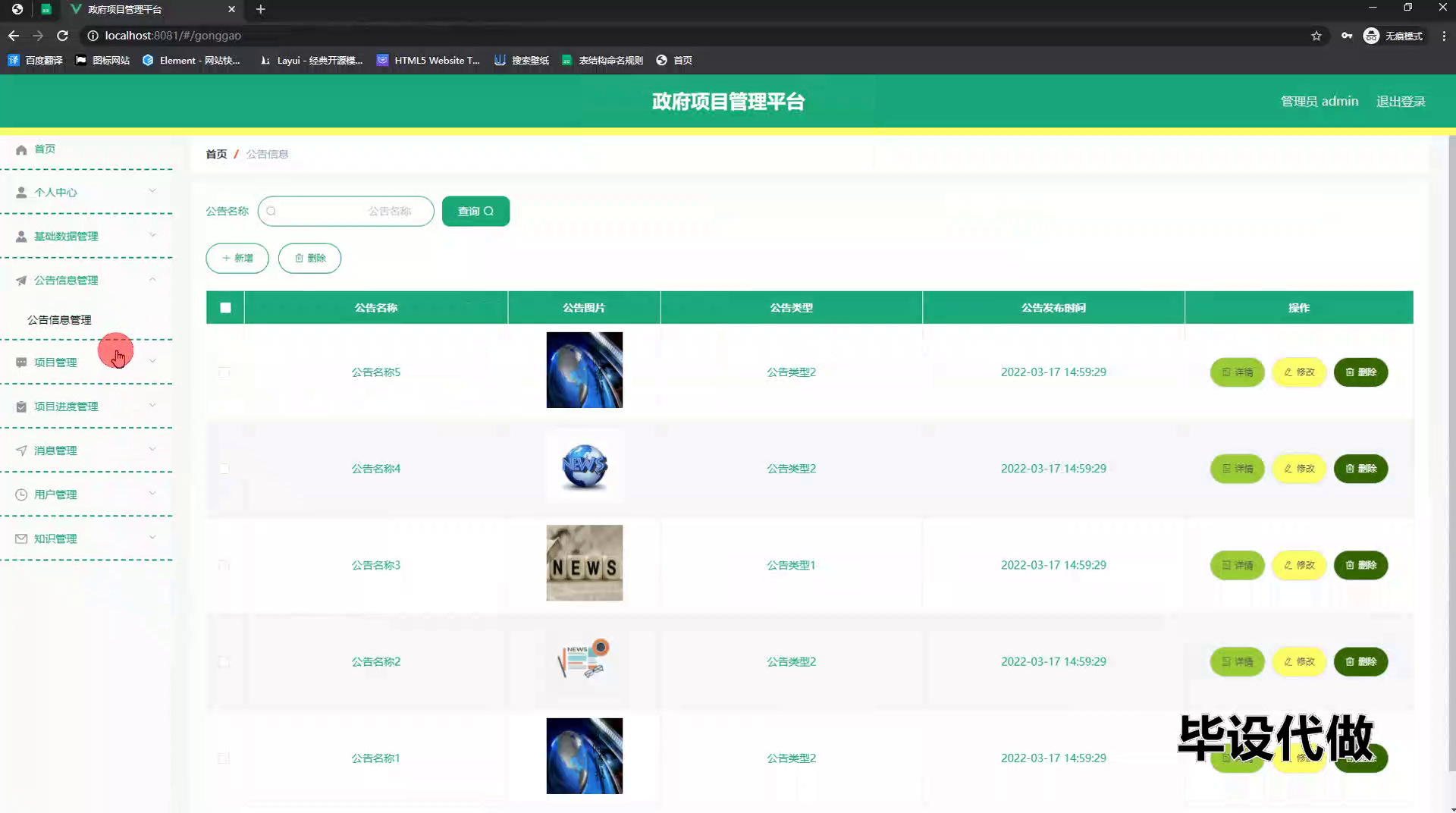Open 图标网站 bookmark

point(103,60)
